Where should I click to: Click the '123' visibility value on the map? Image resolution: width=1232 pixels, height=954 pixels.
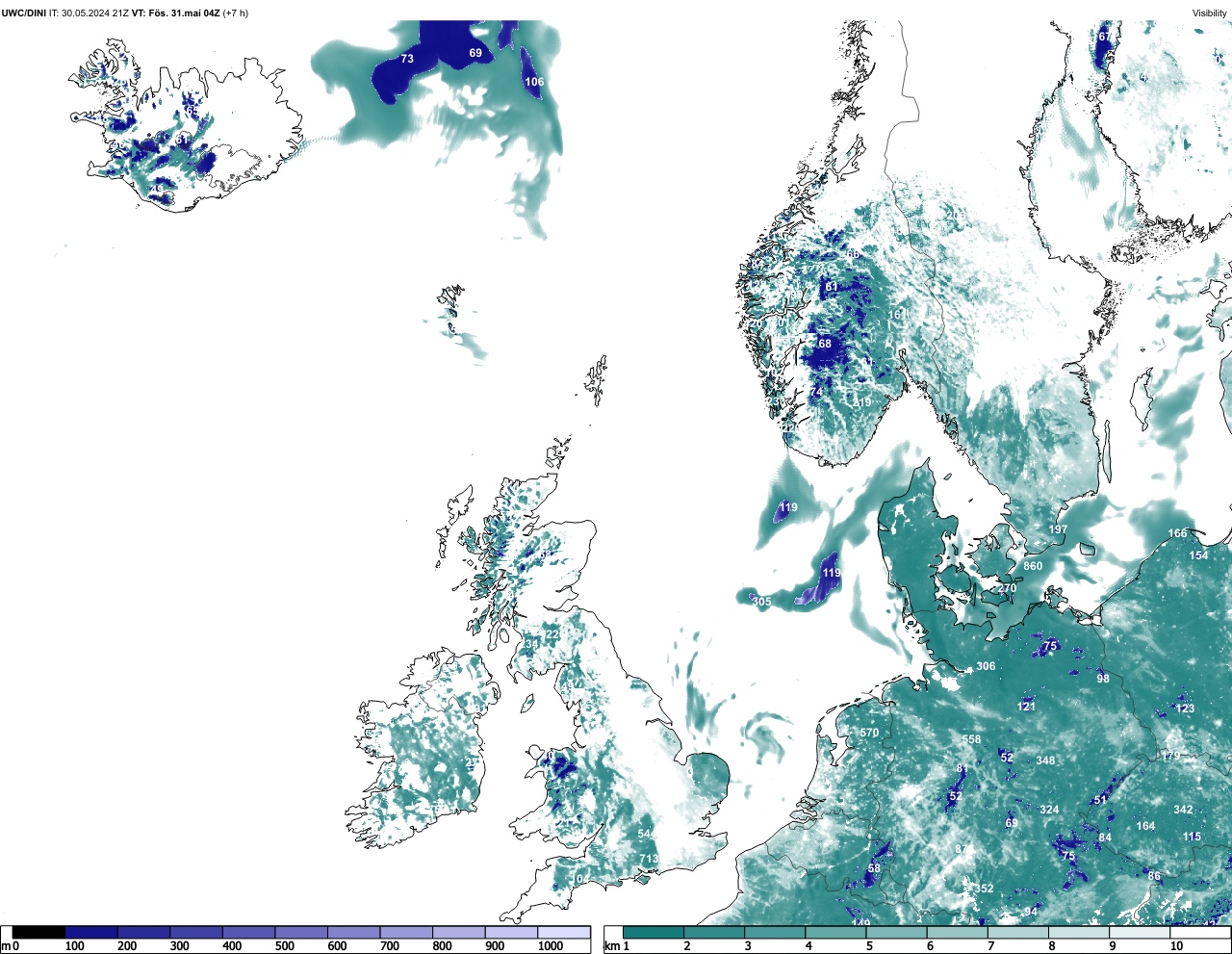[1185, 709]
